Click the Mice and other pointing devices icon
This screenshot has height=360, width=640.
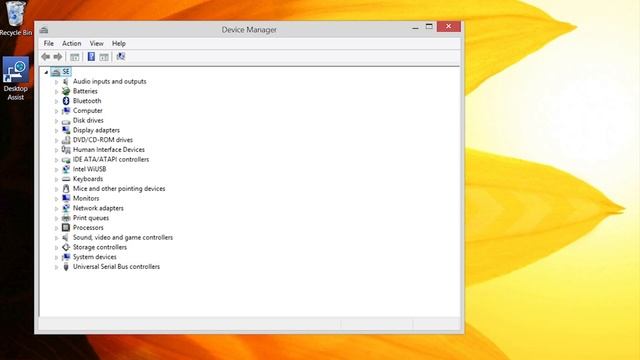click(66, 189)
